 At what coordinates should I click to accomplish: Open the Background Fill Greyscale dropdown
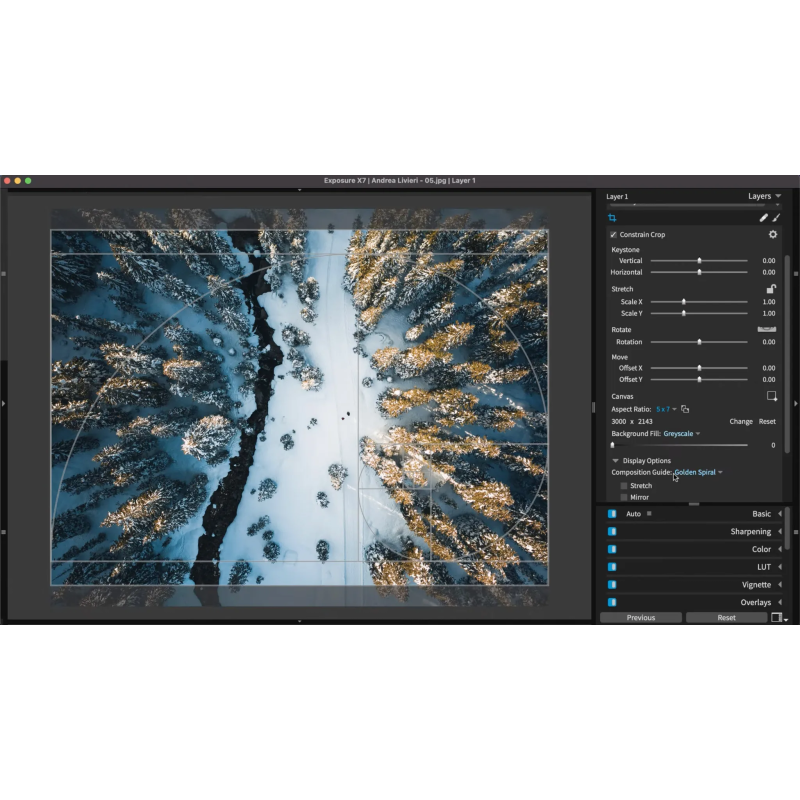682,434
